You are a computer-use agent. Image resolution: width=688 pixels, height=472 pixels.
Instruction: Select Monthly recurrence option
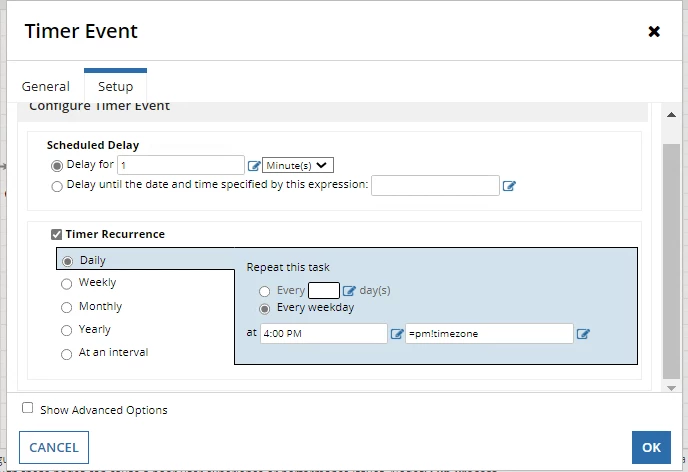pos(66,308)
